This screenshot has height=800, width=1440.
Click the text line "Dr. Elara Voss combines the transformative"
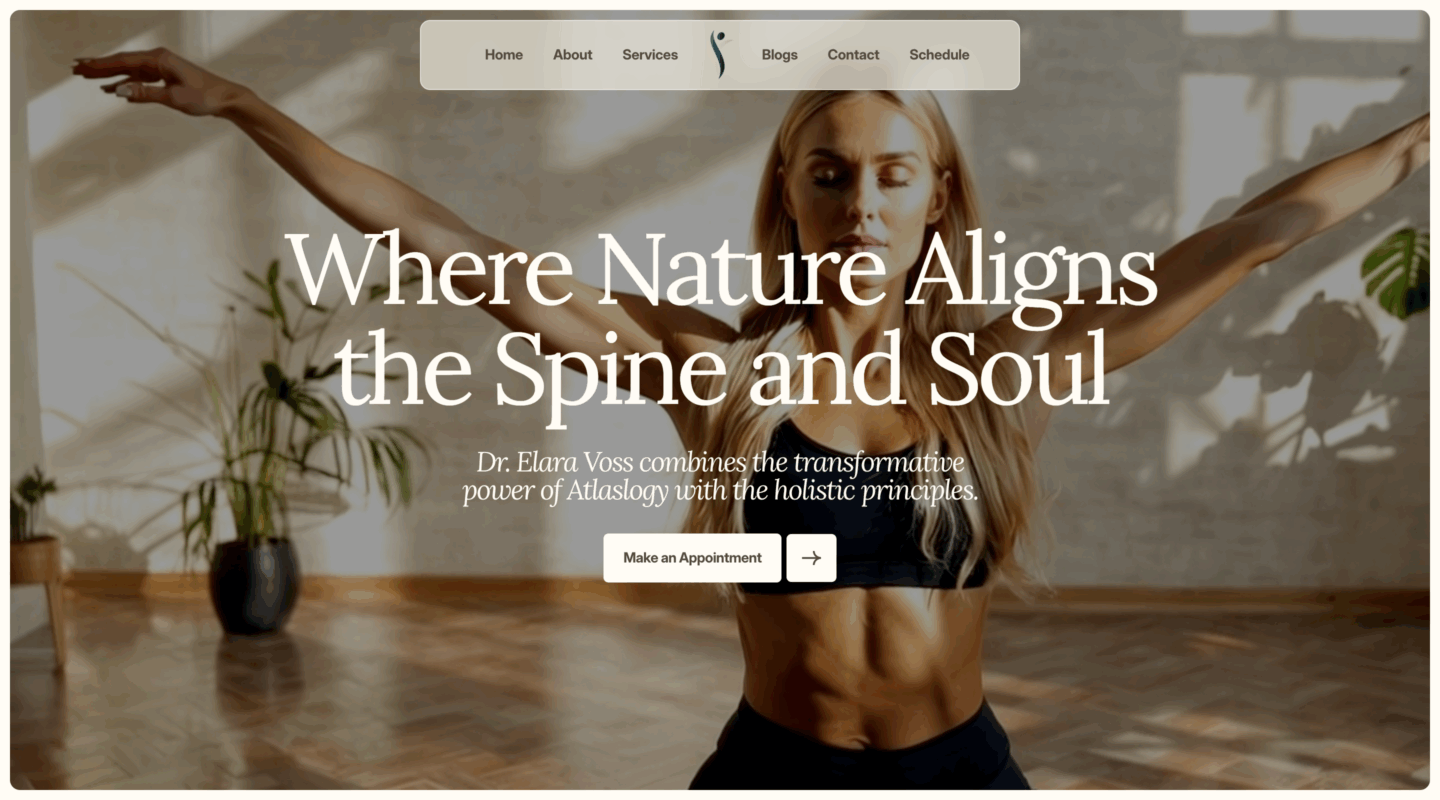click(x=720, y=463)
